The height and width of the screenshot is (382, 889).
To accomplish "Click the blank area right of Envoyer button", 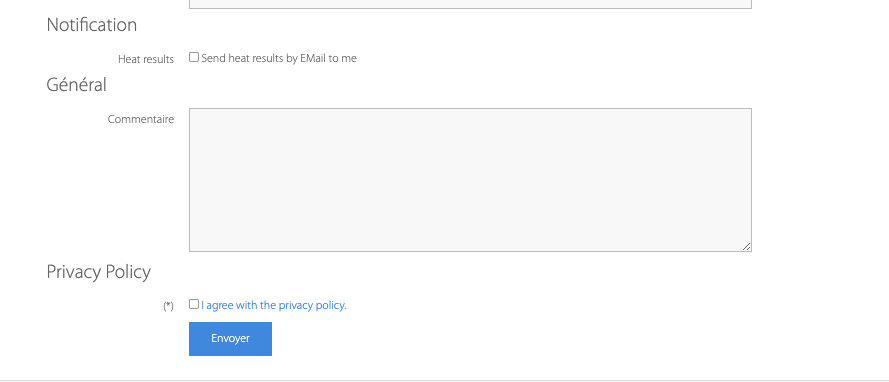I will click(x=510, y=339).
